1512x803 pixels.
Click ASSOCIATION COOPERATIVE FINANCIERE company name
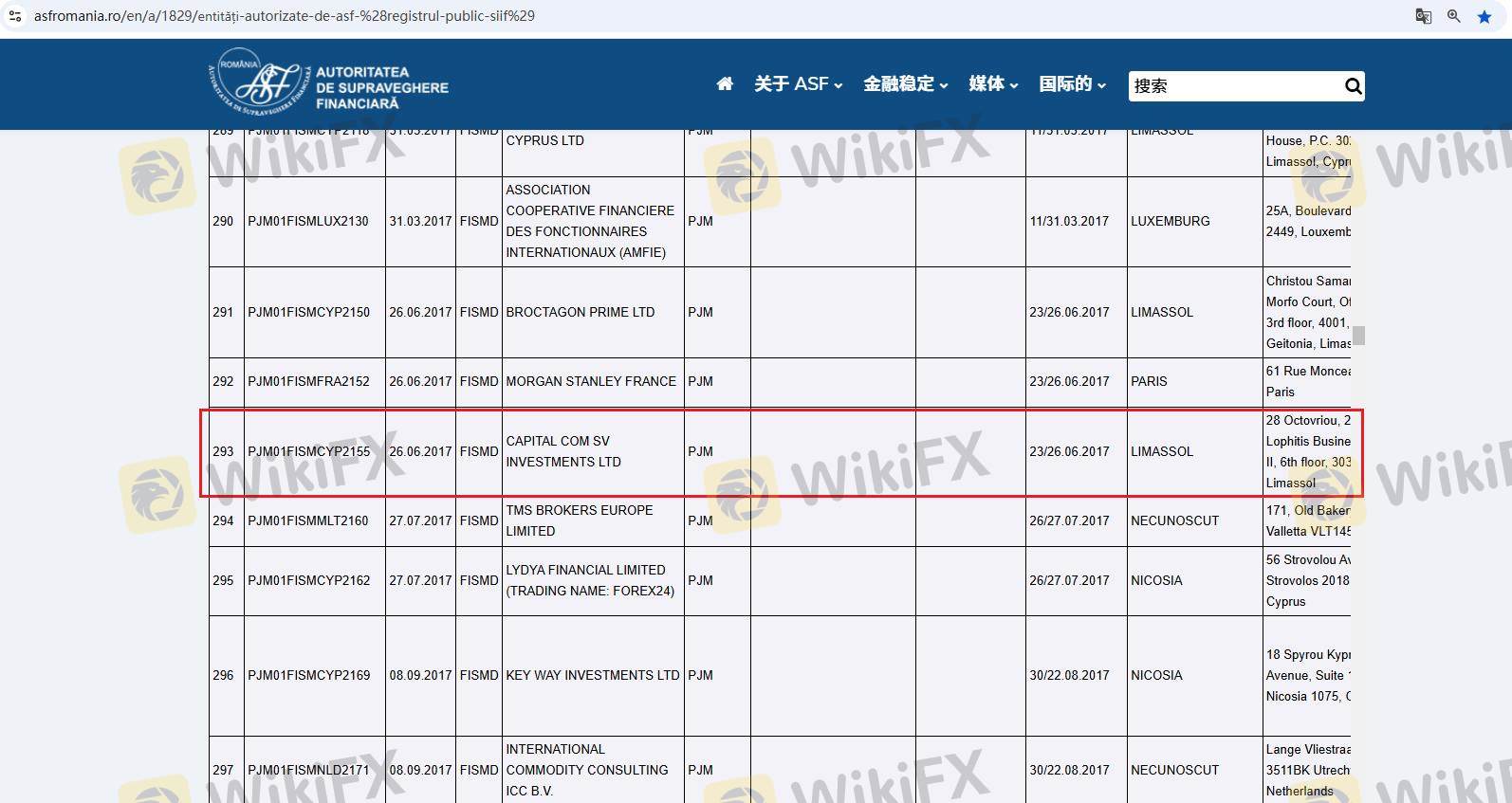(x=590, y=221)
